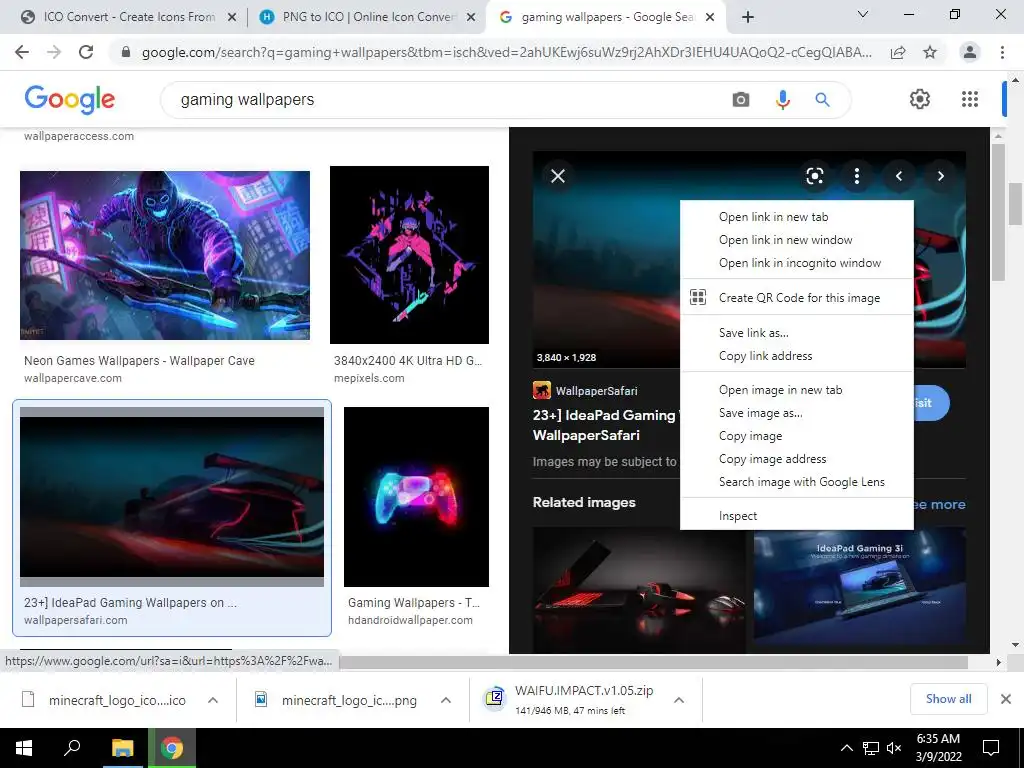The image size is (1024, 768).
Task: Close the downloads bar
Action: [x=1006, y=699]
